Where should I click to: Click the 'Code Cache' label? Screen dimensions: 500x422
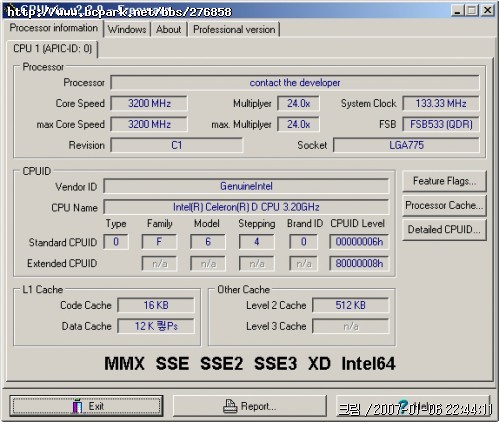click(86, 305)
